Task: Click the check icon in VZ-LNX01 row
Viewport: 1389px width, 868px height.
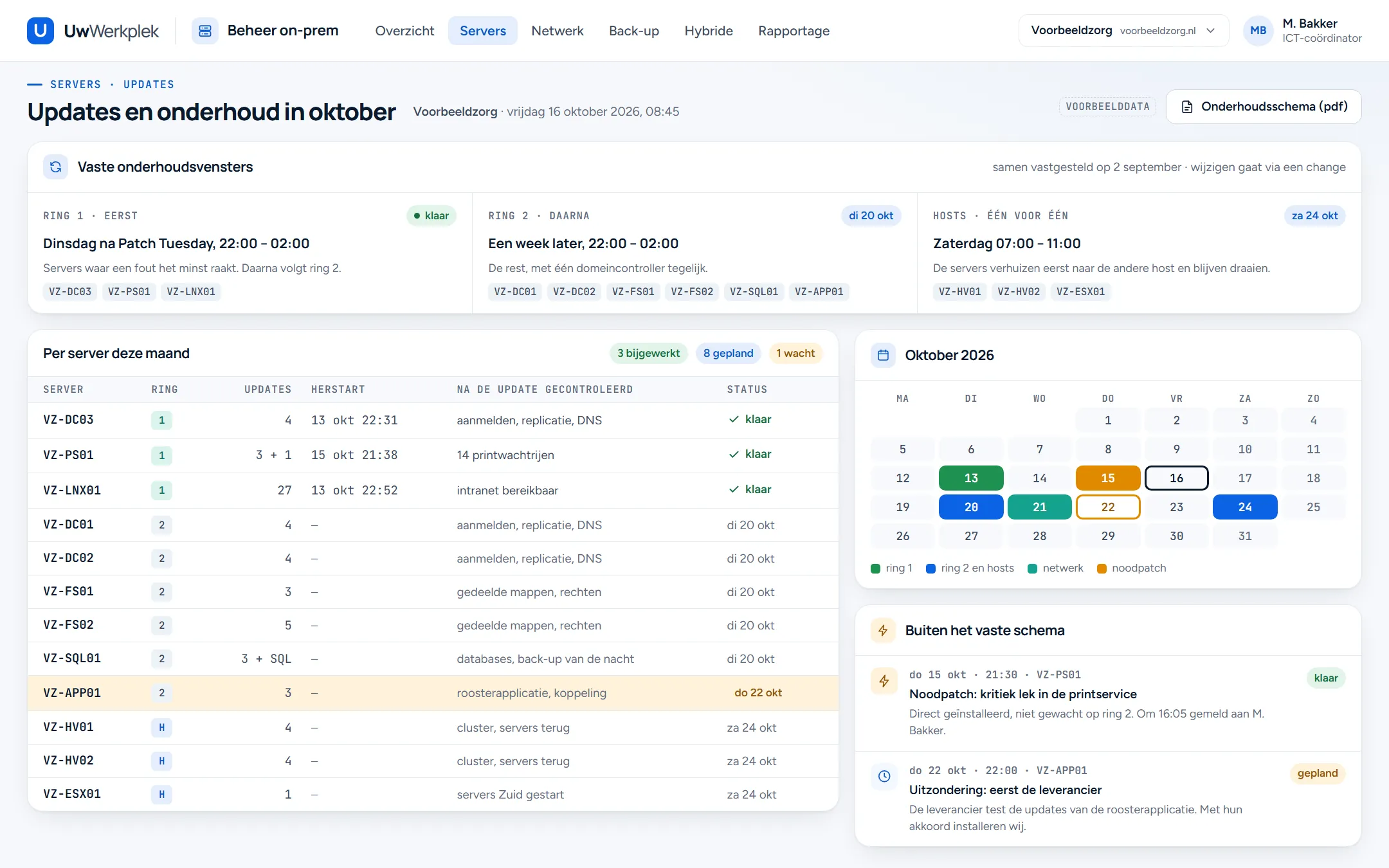Action: pos(733,489)
